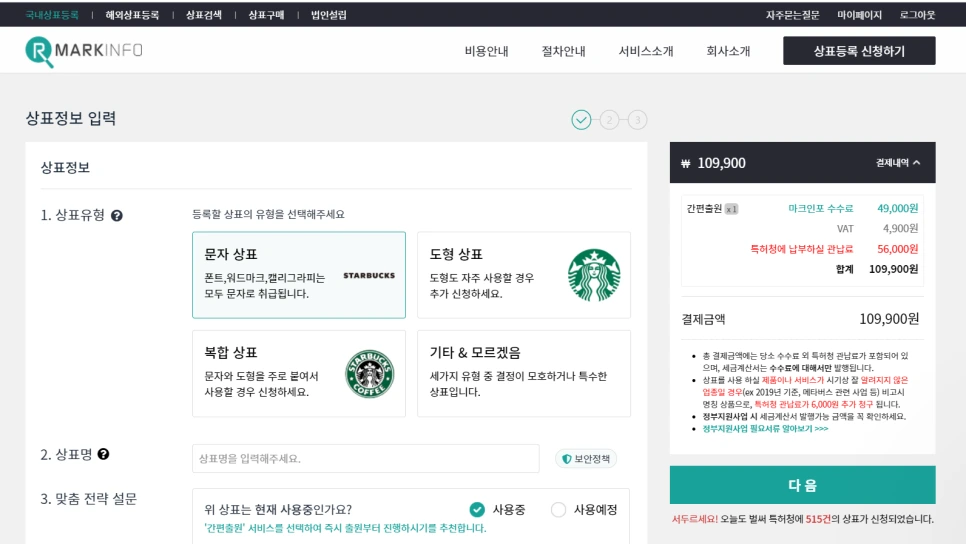Select the 기타 & 모르겠음 type card

click(x=524, y=373)
